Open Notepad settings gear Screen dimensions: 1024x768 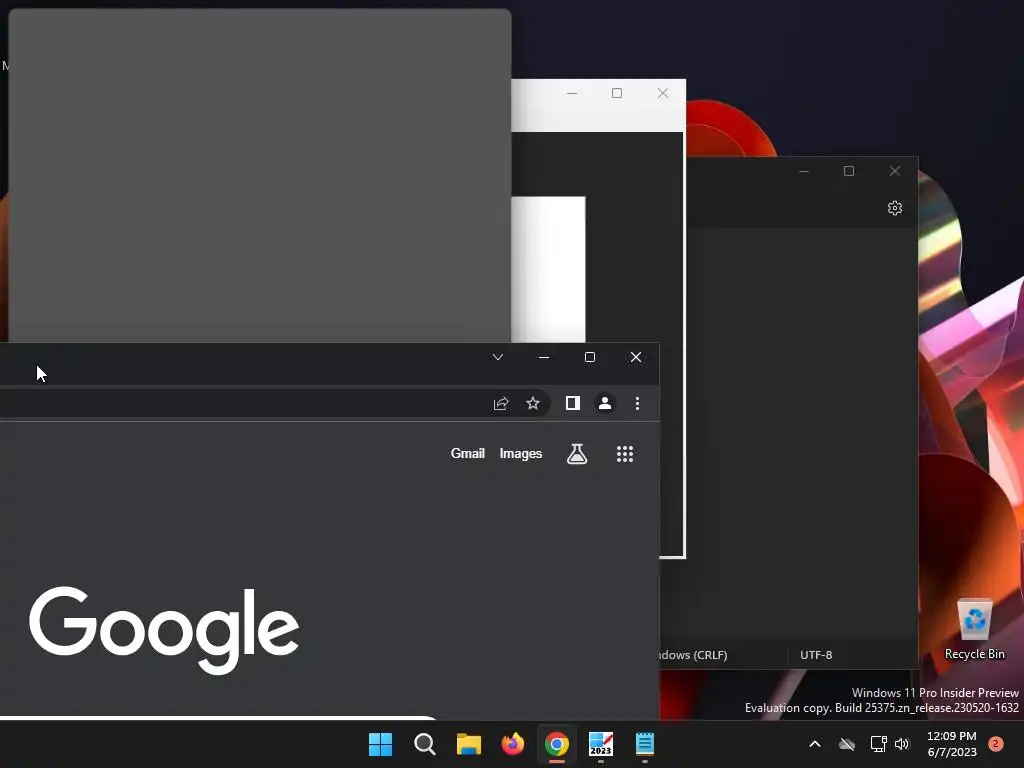[x=895, y=208]
